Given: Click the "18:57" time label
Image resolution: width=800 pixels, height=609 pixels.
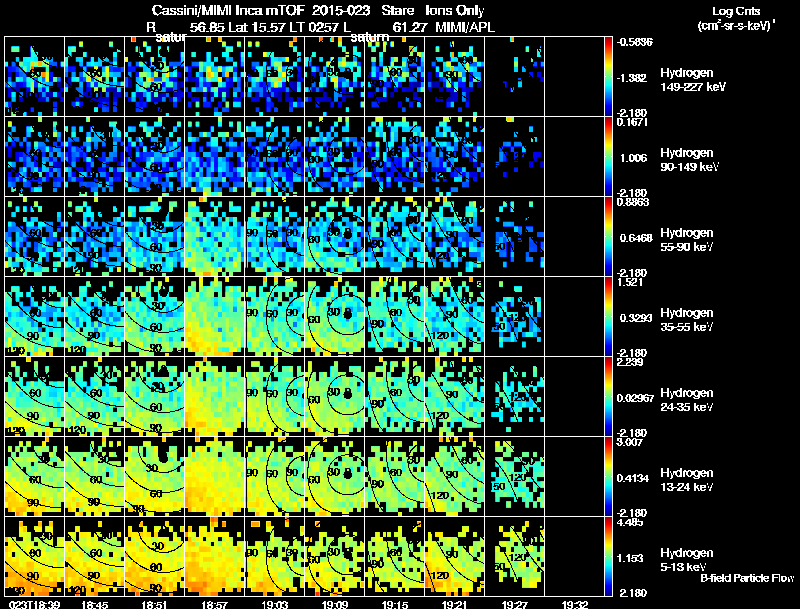Looking at the screenshot, I should click(215, 604).
